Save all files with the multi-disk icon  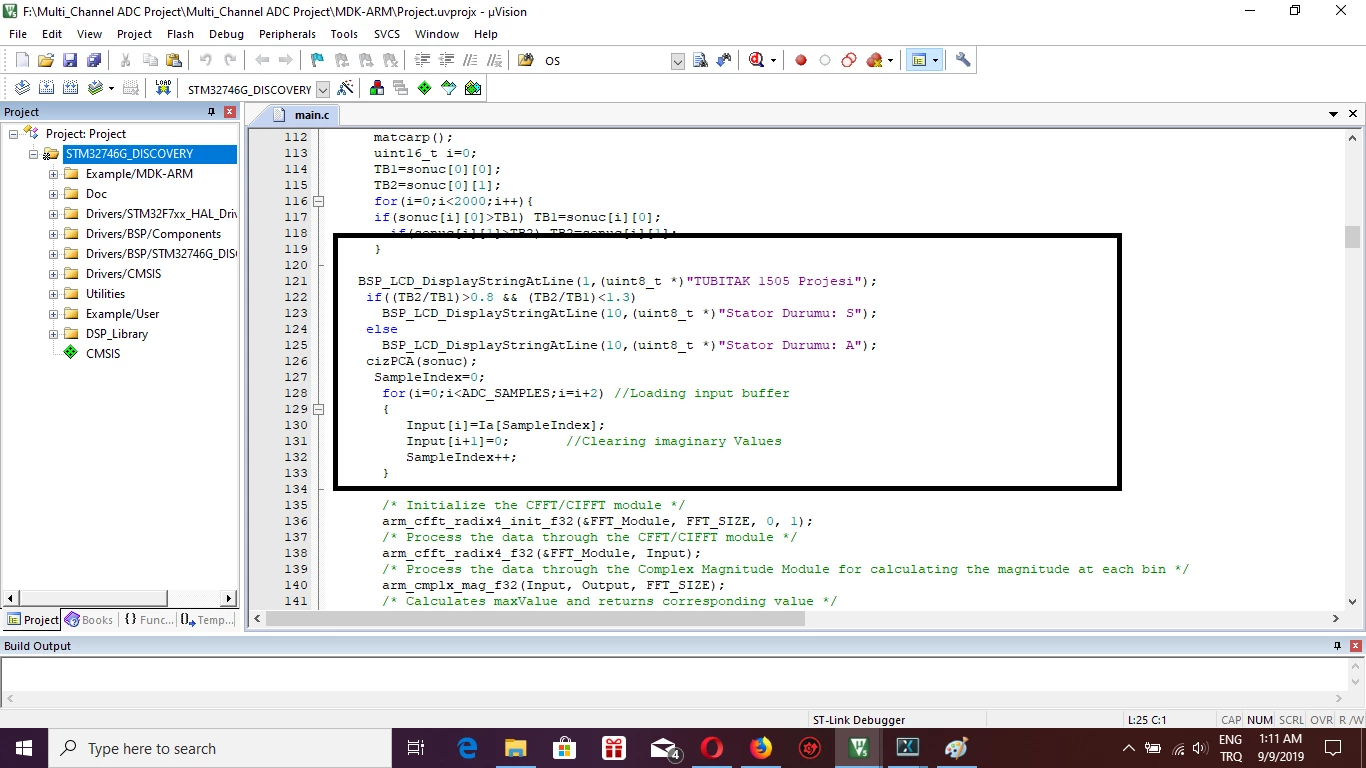click(94, 60)
